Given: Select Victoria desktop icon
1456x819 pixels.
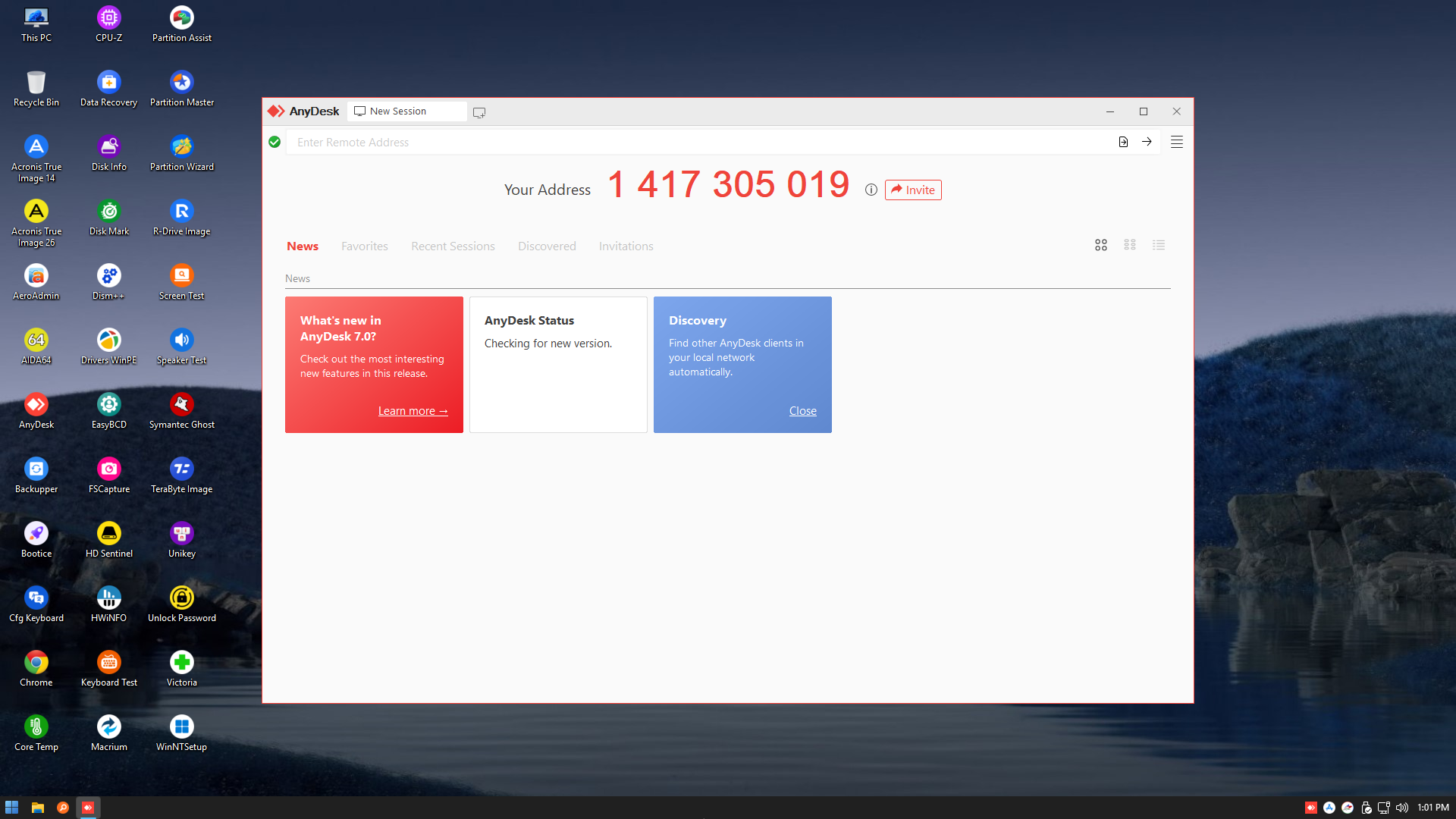Looking at the screenshot, I should coord(182,669).
